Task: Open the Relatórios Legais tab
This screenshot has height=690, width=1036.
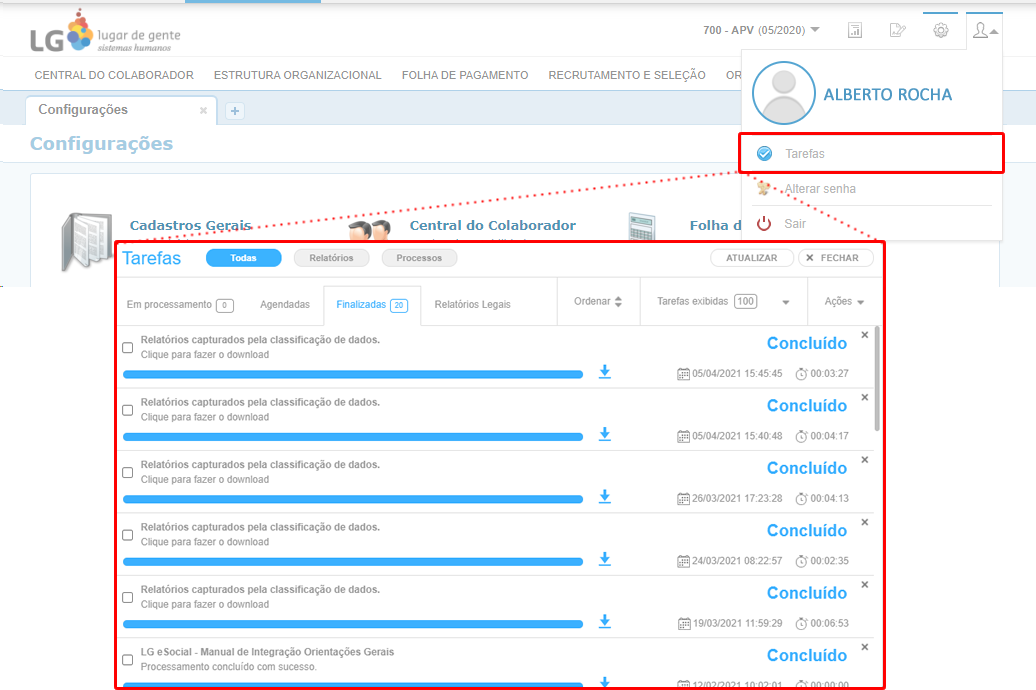Action: click(472, 304)
